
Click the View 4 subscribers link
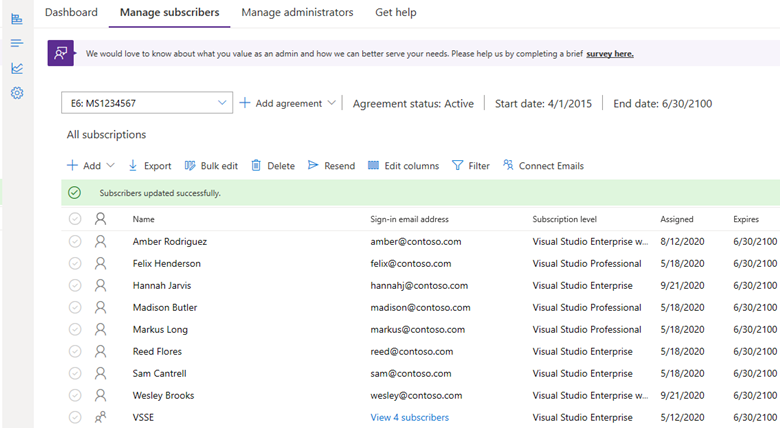click(x=409, y=417)
